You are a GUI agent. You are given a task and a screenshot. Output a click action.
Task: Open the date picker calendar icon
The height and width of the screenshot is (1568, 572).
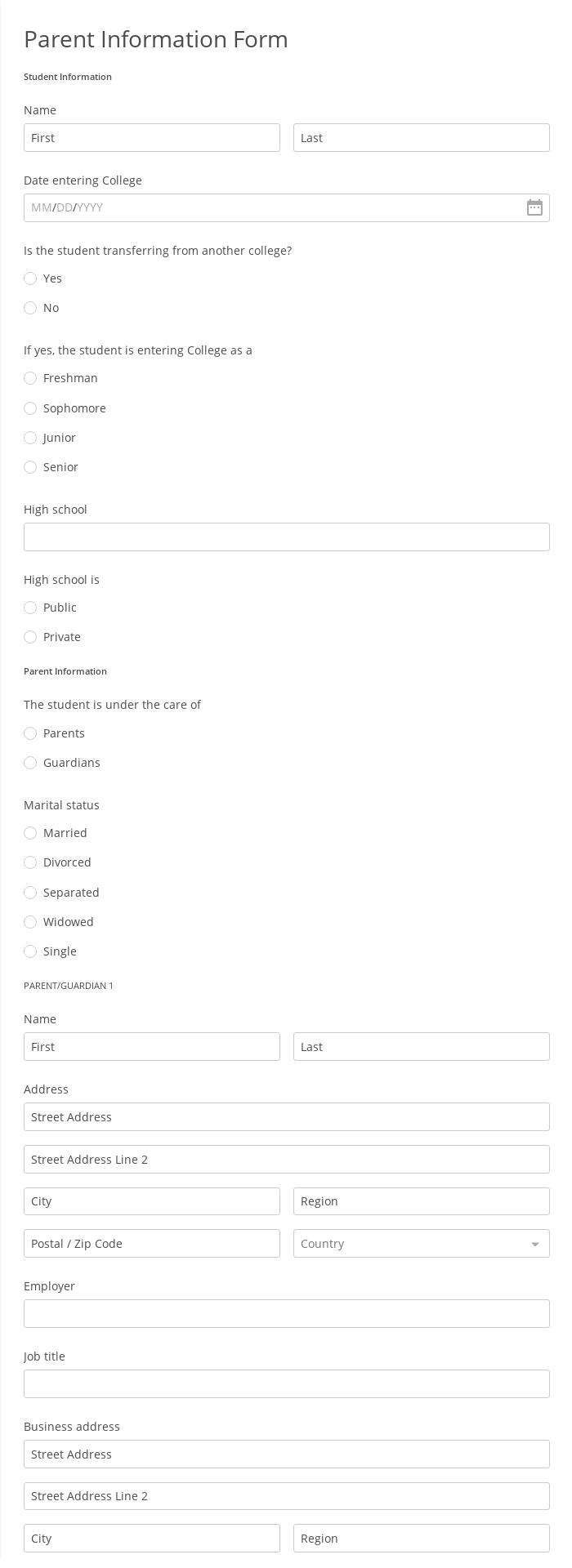click(534, 207)
